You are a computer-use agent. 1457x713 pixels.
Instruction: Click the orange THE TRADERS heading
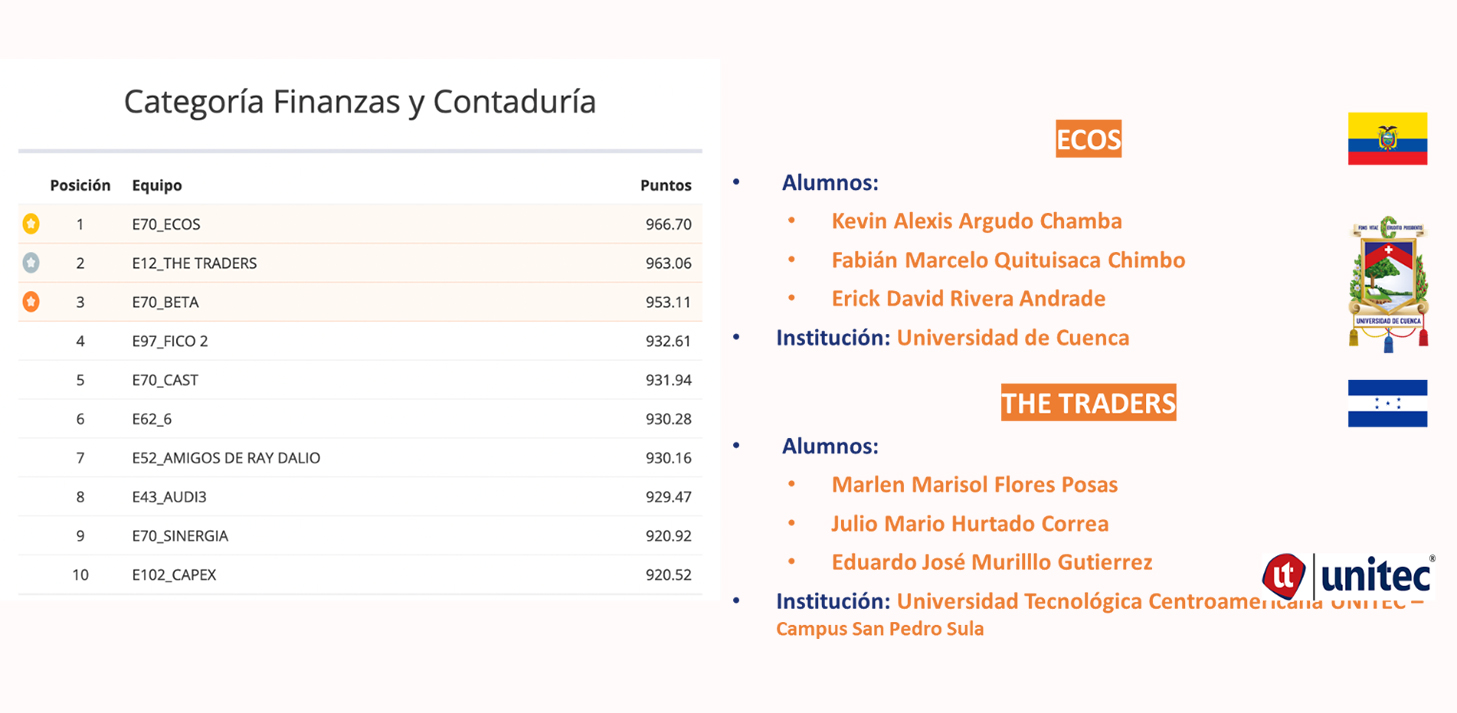click(x=1088, y=403)
